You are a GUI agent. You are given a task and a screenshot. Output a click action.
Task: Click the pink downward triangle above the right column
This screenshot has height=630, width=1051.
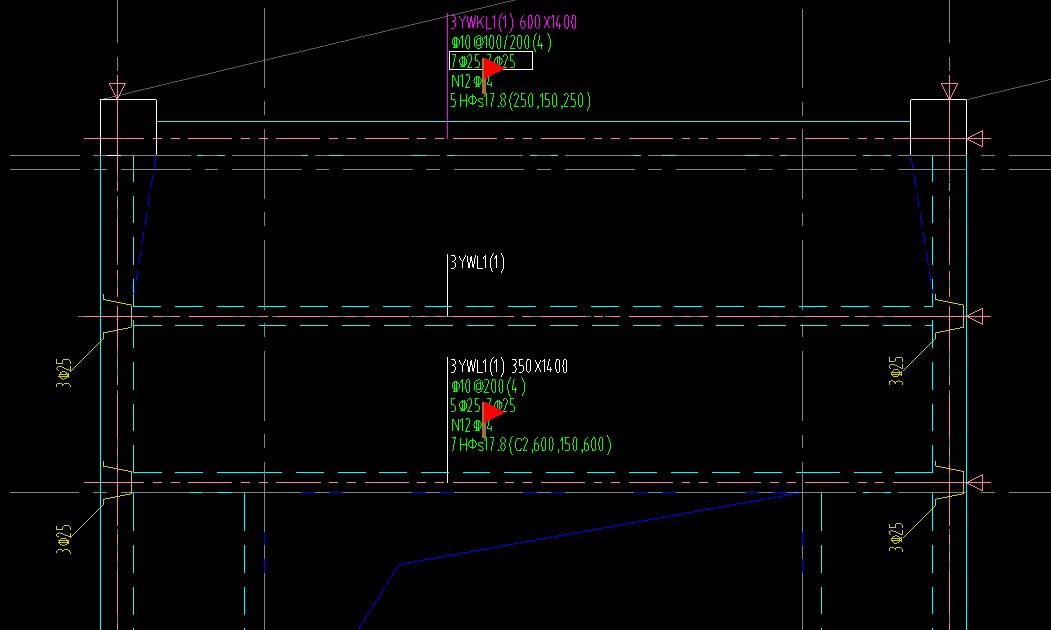tap(949, 90)
